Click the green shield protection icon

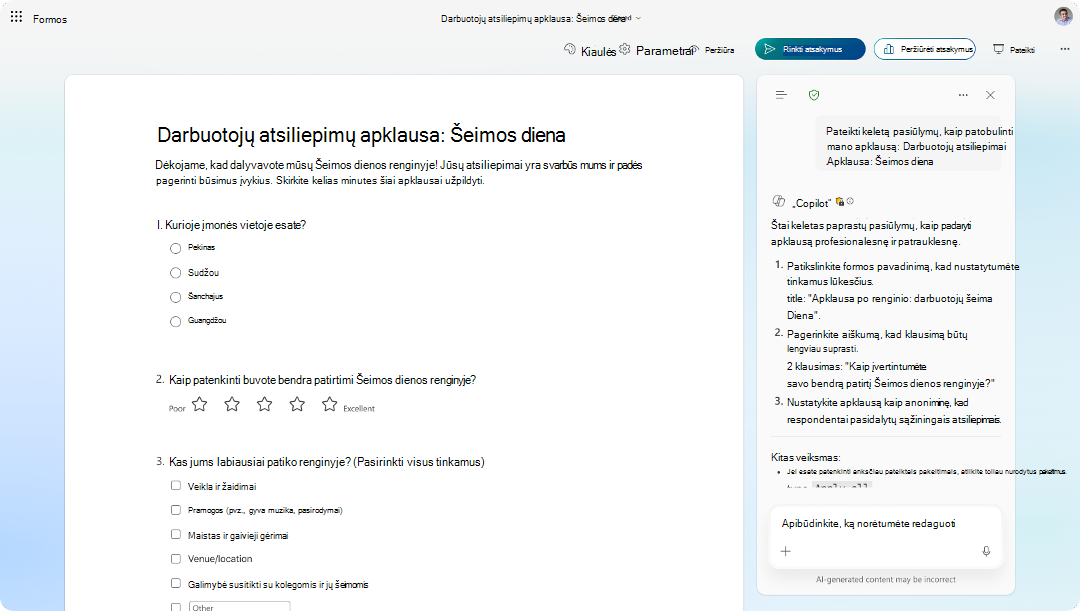[x=814, y=95]
